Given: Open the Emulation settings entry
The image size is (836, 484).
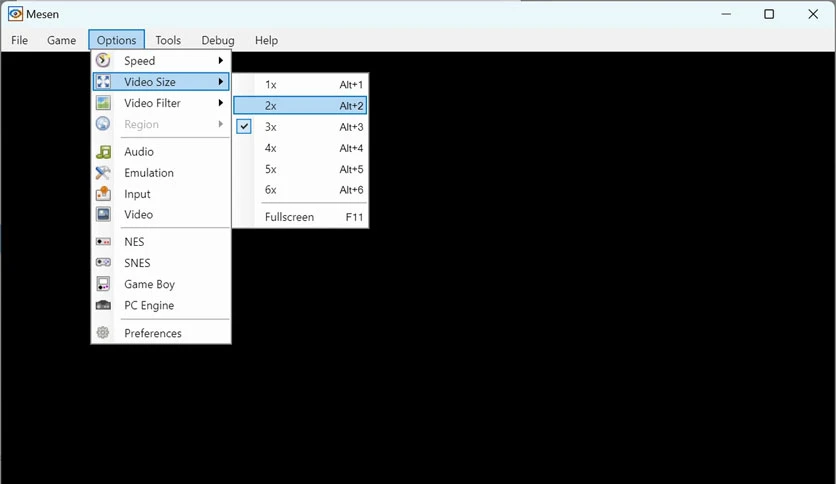Looking at the screenshot, I should pyautogui.click(x=161, y=173).
